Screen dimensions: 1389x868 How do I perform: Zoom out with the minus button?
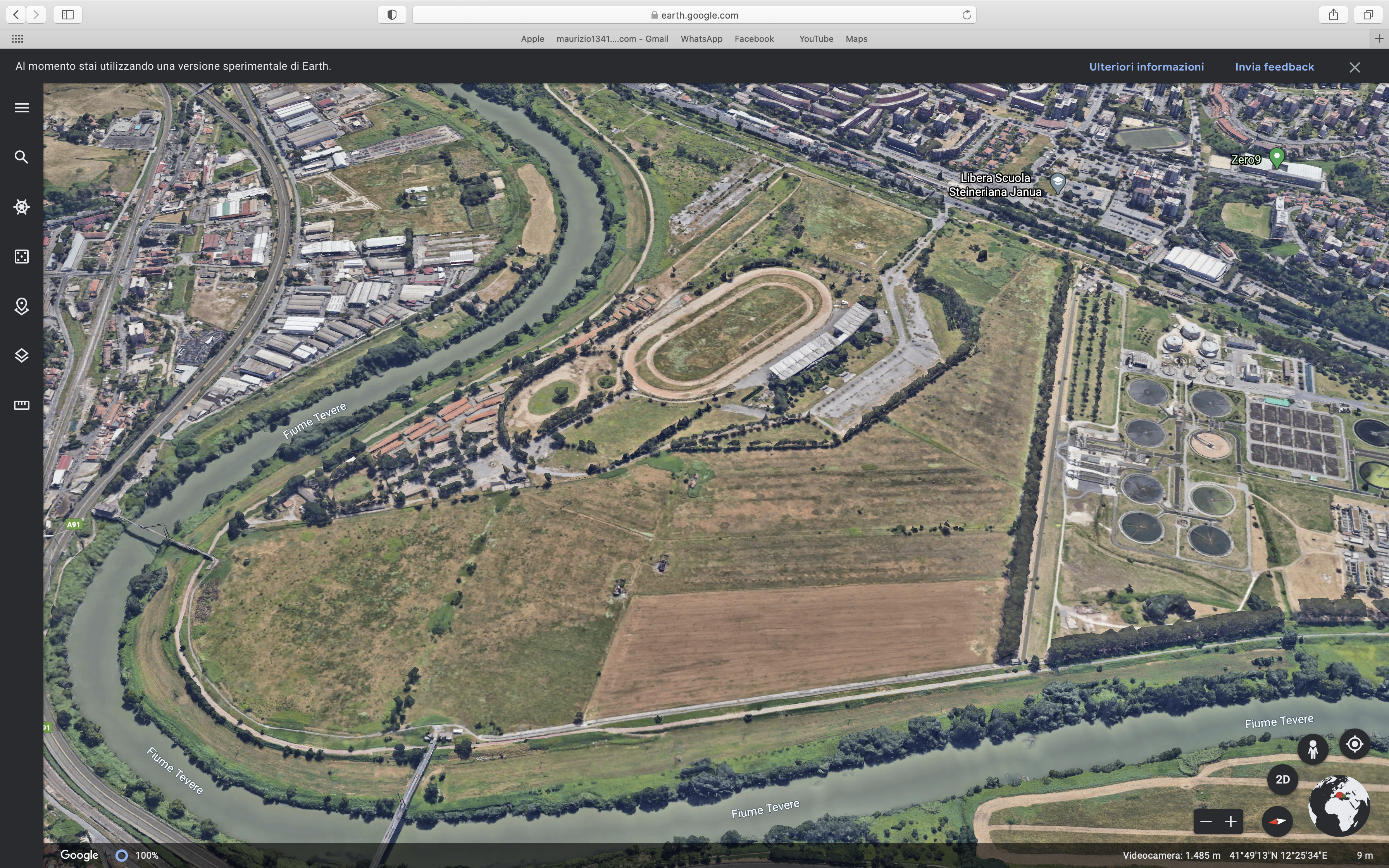tap(1206, 821)
